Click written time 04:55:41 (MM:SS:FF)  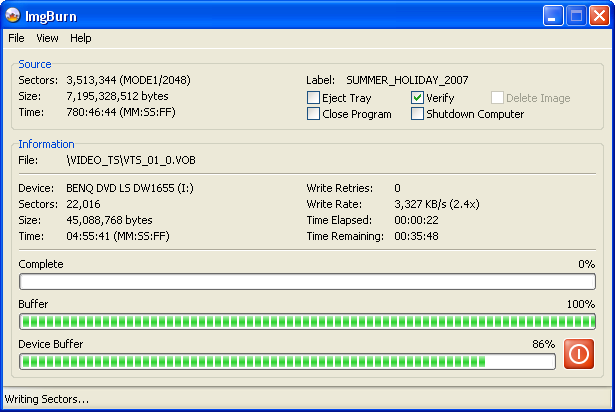[x=118, y=236]
